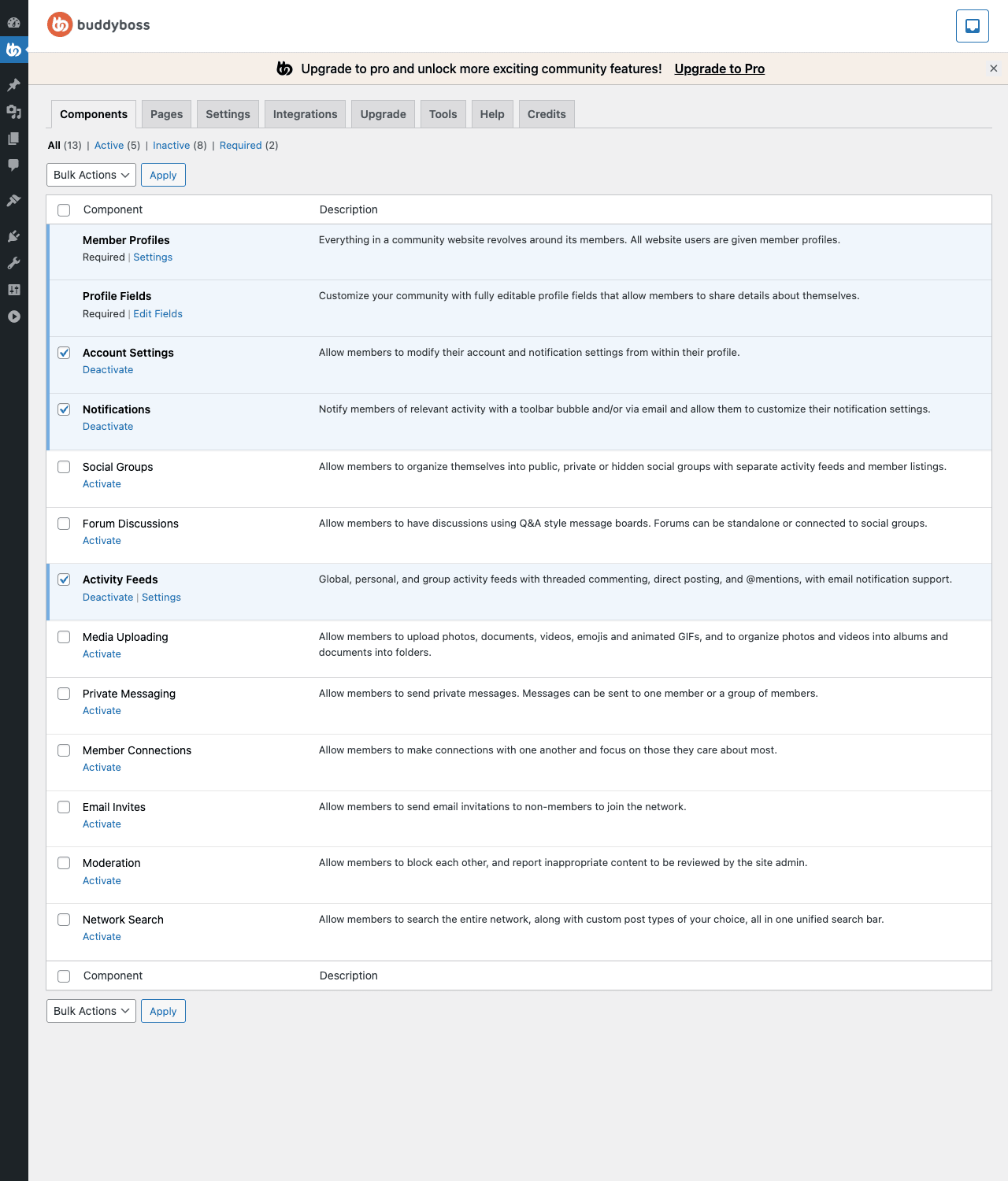Show All components filter
Screen dimensions: 1008x1181
54,145
